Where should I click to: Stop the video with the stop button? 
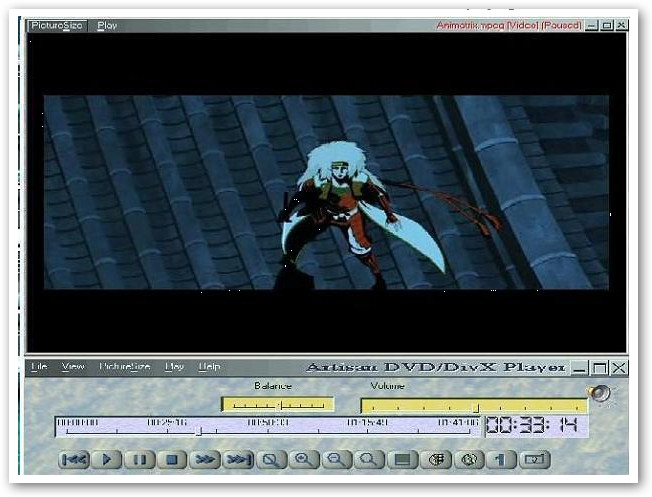click(172, 460)
